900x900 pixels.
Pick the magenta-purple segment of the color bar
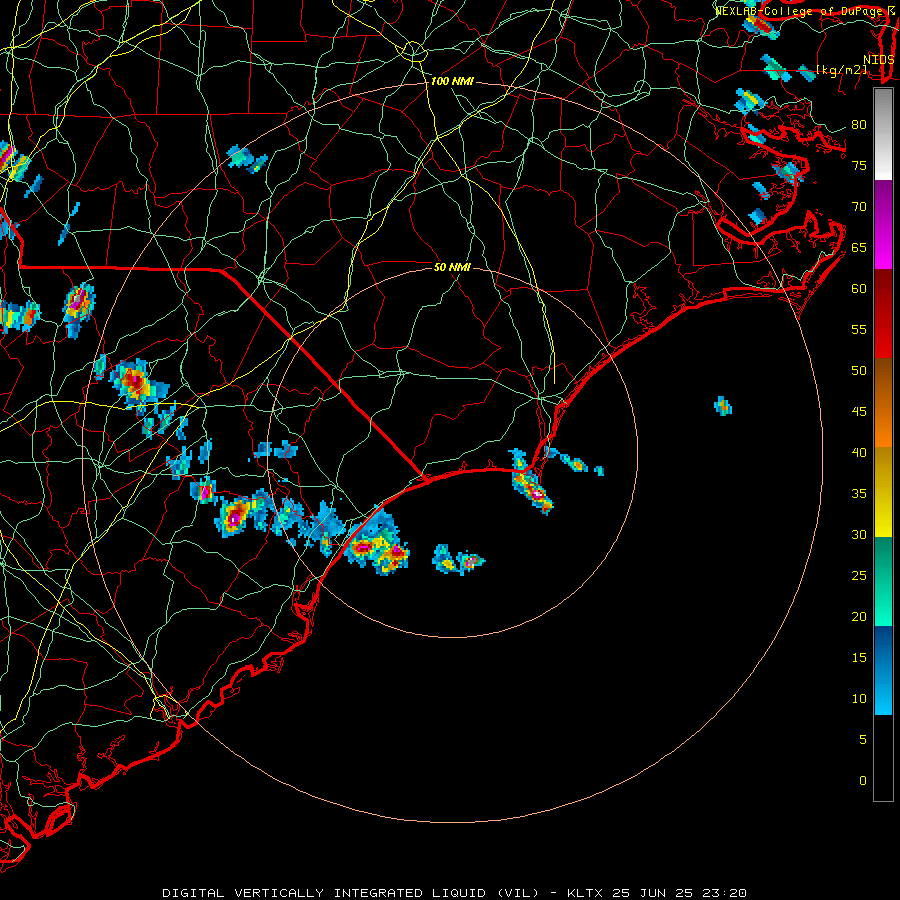point(883,224)
